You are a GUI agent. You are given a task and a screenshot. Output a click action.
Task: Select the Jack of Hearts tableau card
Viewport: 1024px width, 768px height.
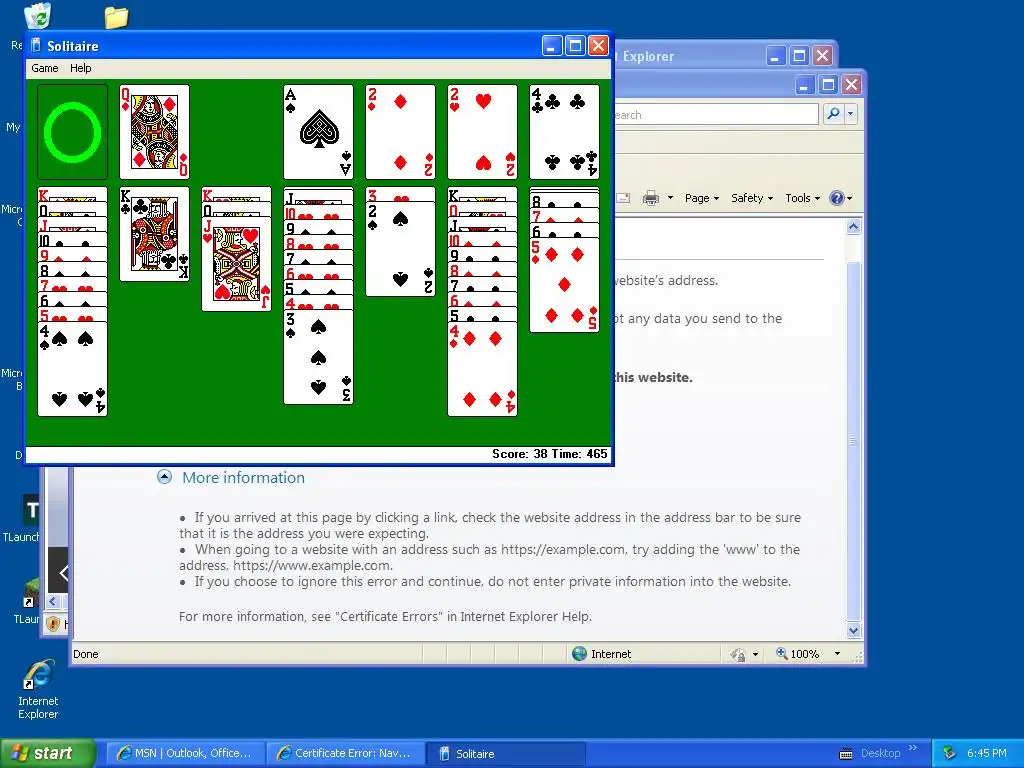coord(236,264)
